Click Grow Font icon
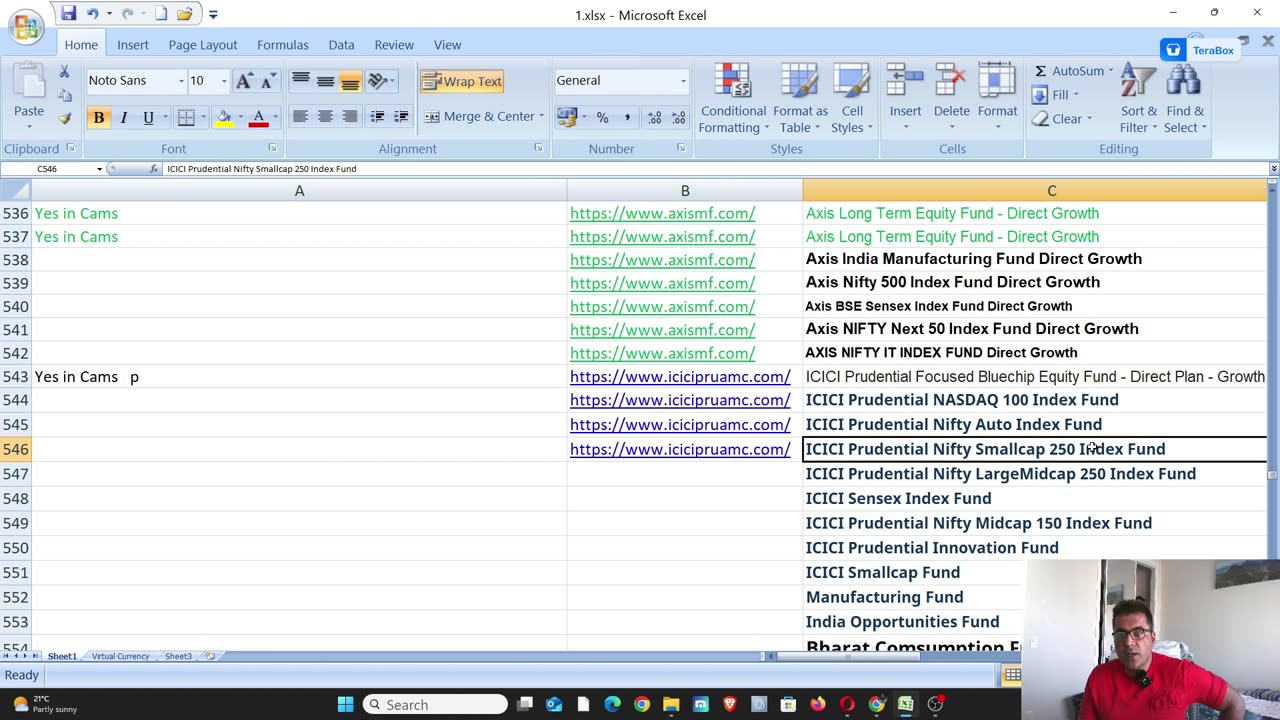Viewport: 1280px width, 720px height. coord(244,81)
